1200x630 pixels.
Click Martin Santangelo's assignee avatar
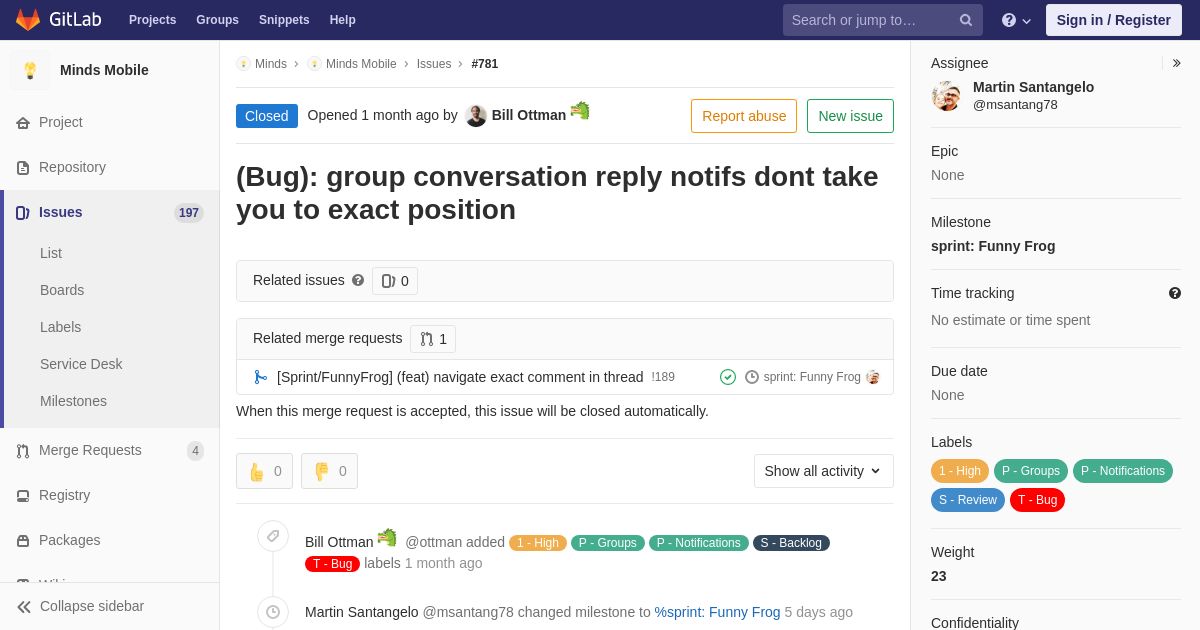947,96
